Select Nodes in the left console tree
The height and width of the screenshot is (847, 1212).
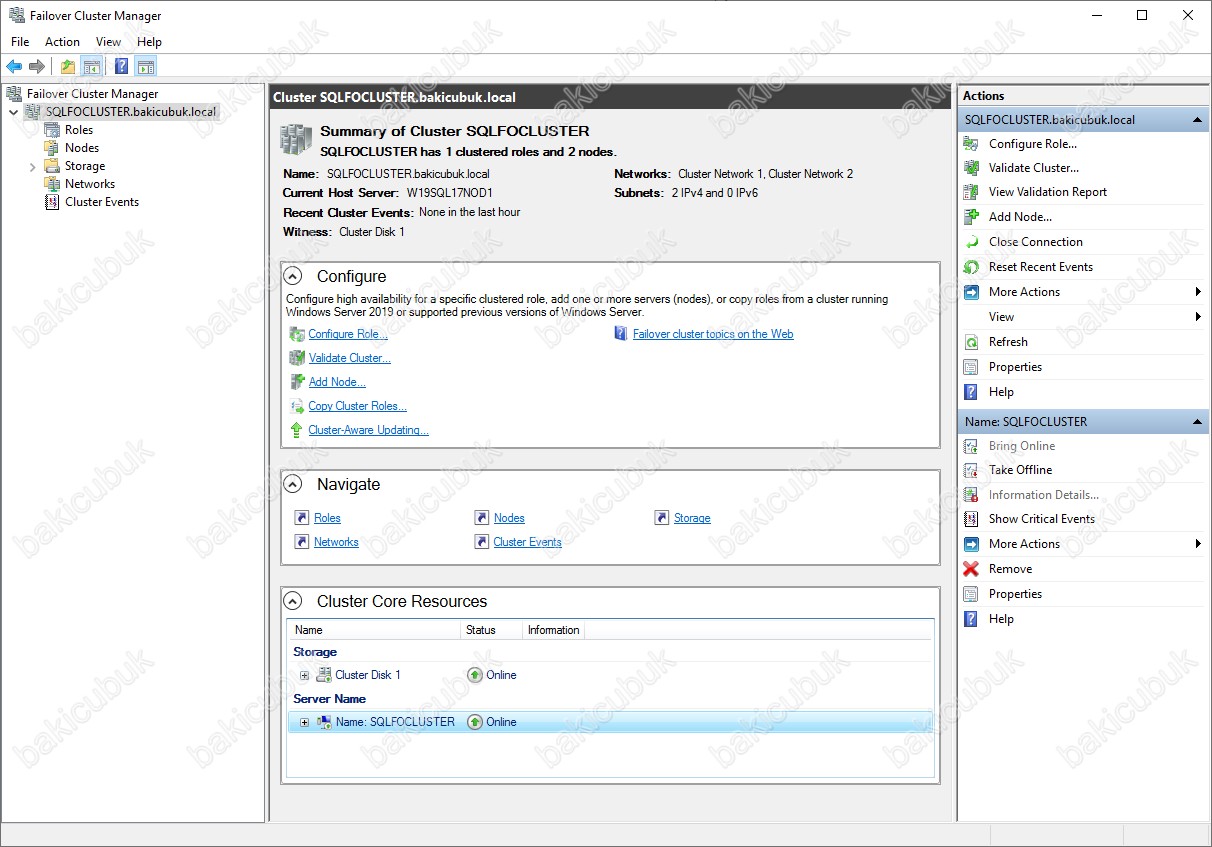pos(82,148)
